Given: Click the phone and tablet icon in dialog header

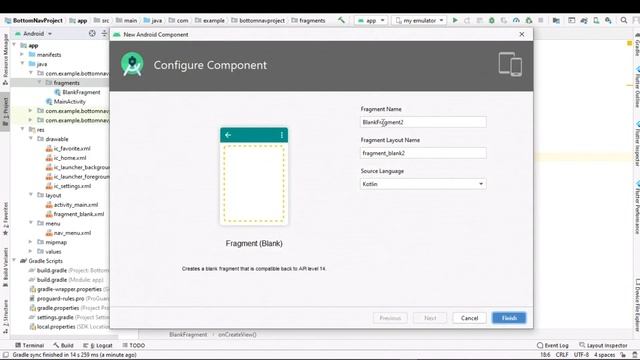Looking at the screenshot, I should pos(510,64).
